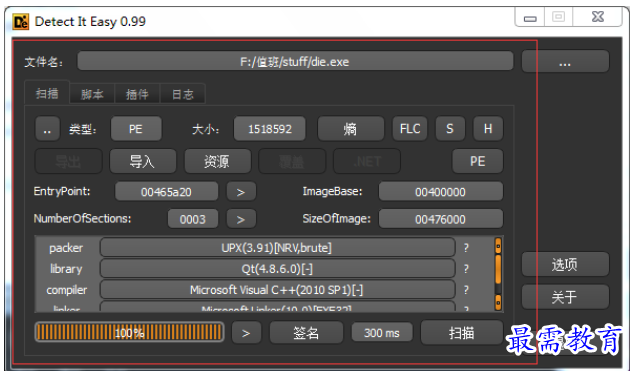Select the compiler result Microsoft Visual C++(2010 SP1)
The image size is (630, 371).
click(x=277, y=290)
